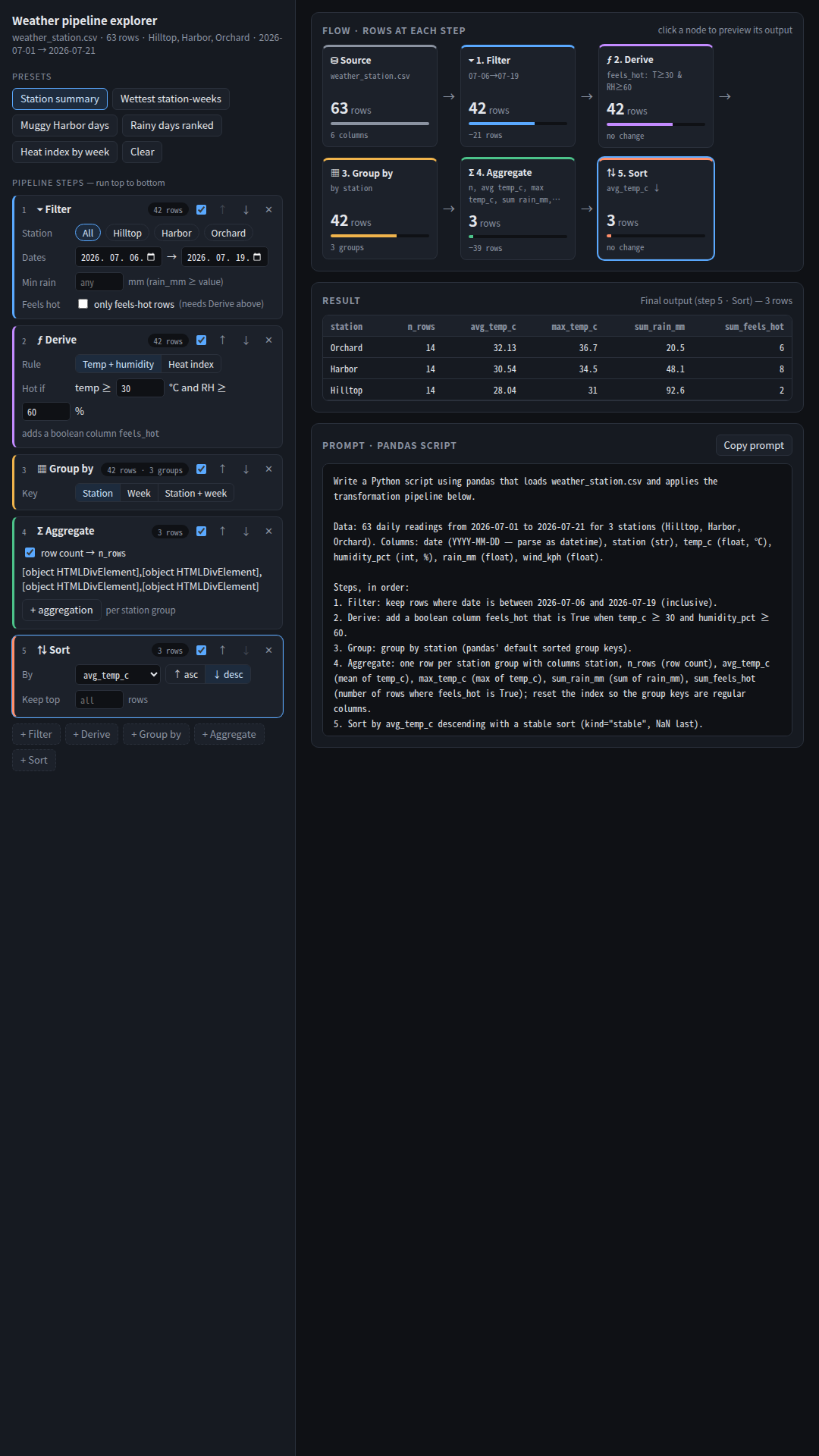Click the temp threshold field showing 30
The image size is (819, 1456).
point(140,388)
